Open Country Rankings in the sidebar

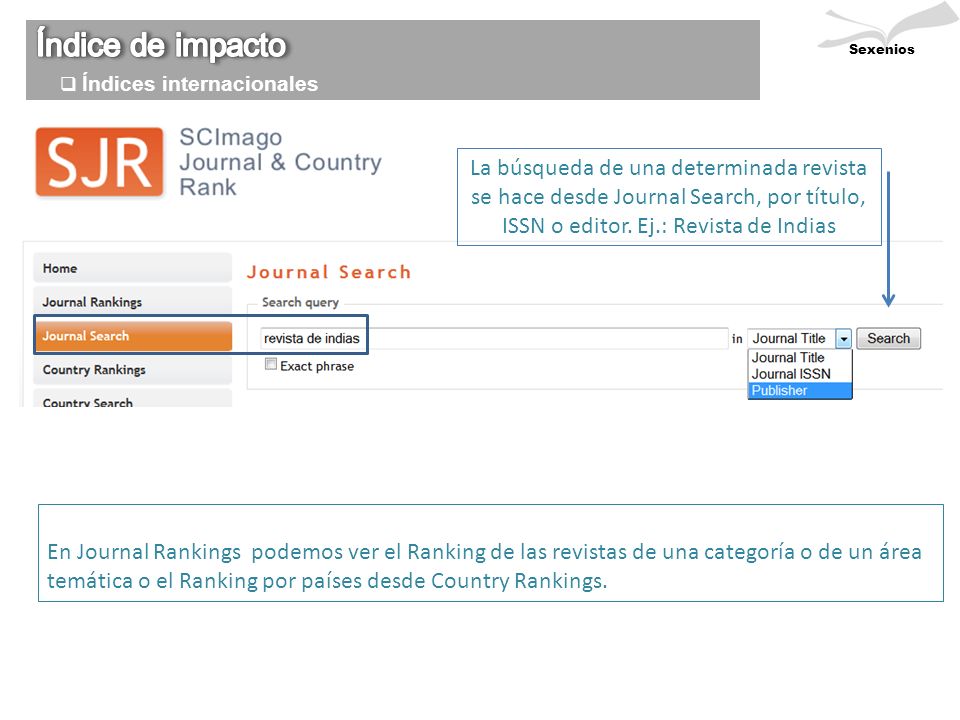coord(133,370)
